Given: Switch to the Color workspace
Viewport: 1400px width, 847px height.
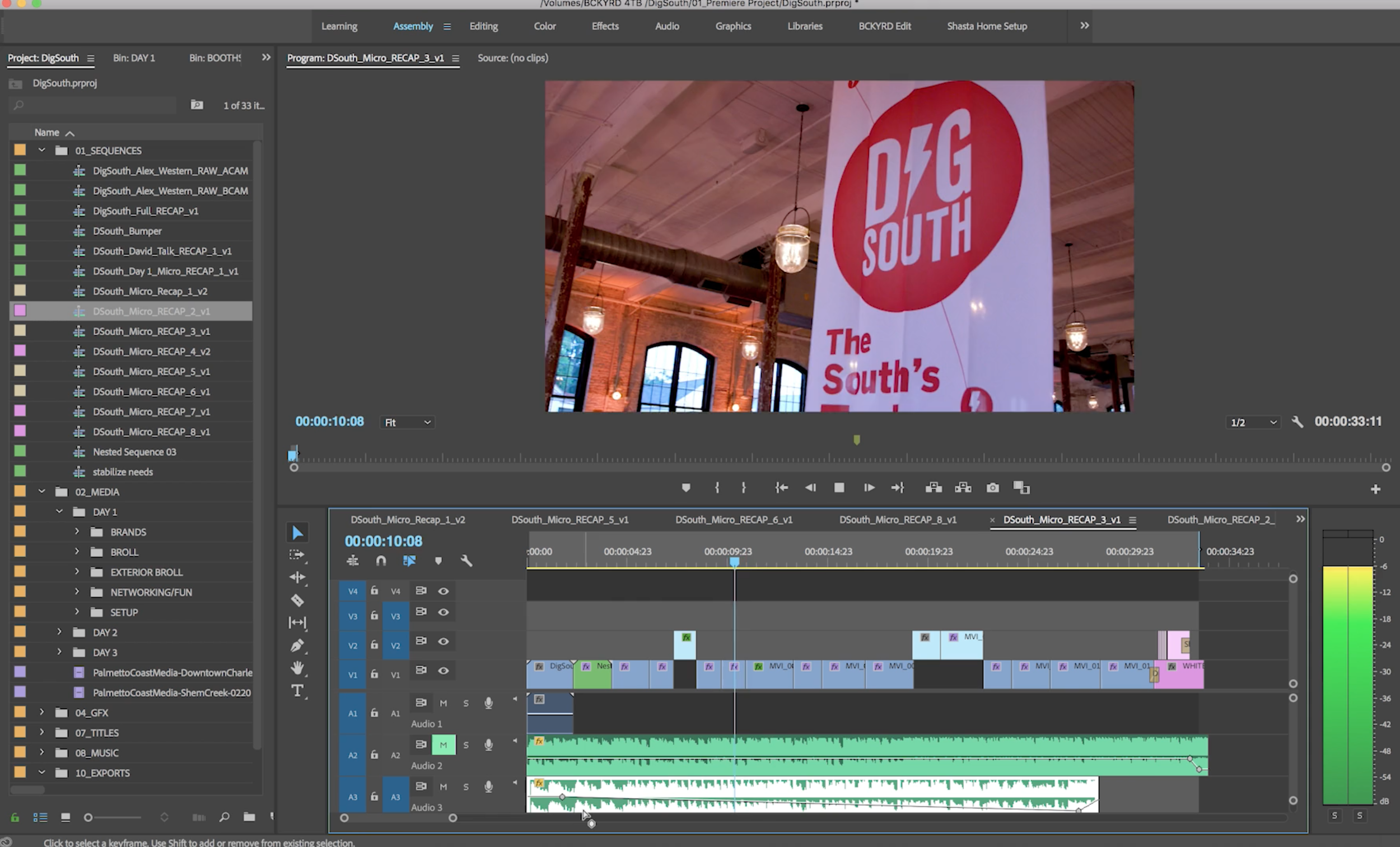Looking at the screenshot, I should pyautogui.click(x=544, y=26).
